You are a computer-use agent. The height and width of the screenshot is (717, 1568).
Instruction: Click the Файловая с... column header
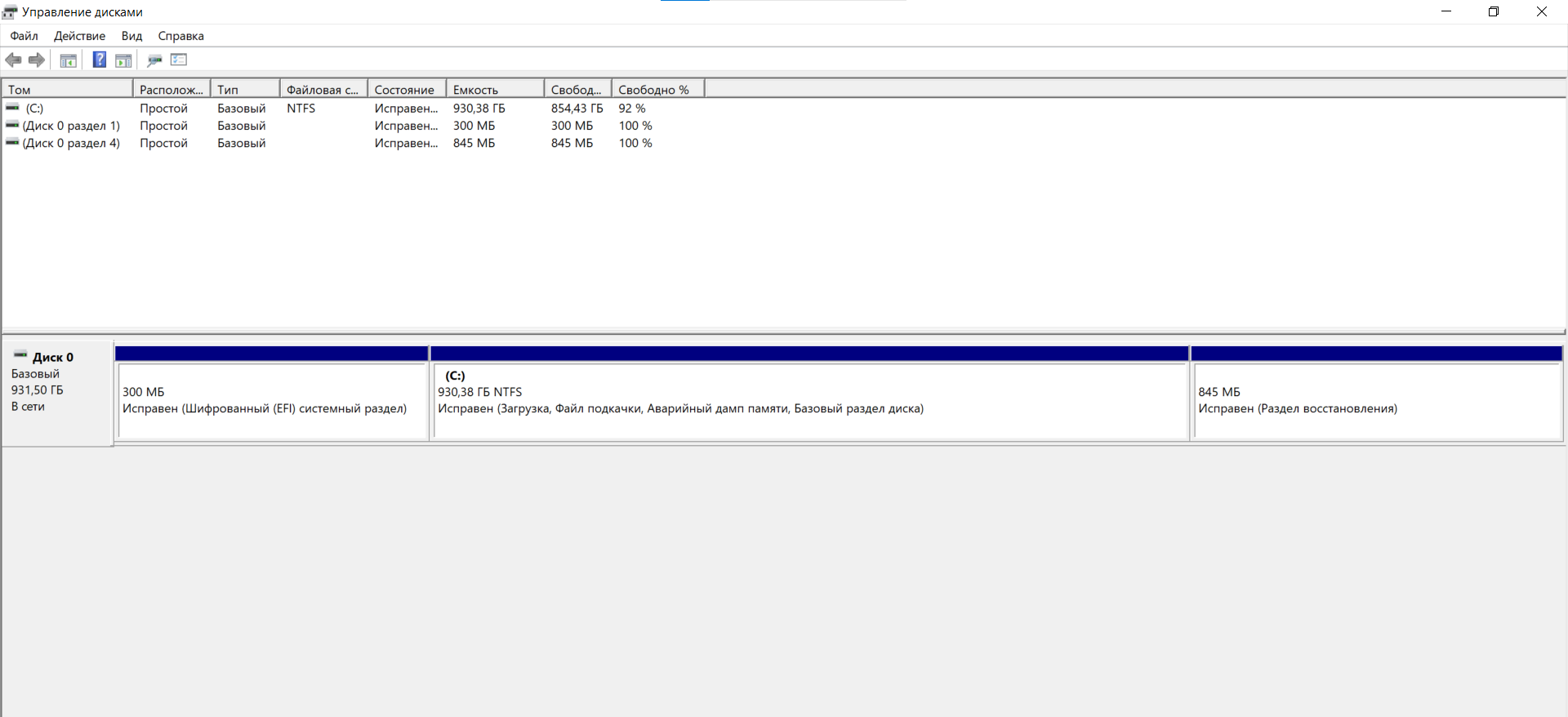coord(323,90)
